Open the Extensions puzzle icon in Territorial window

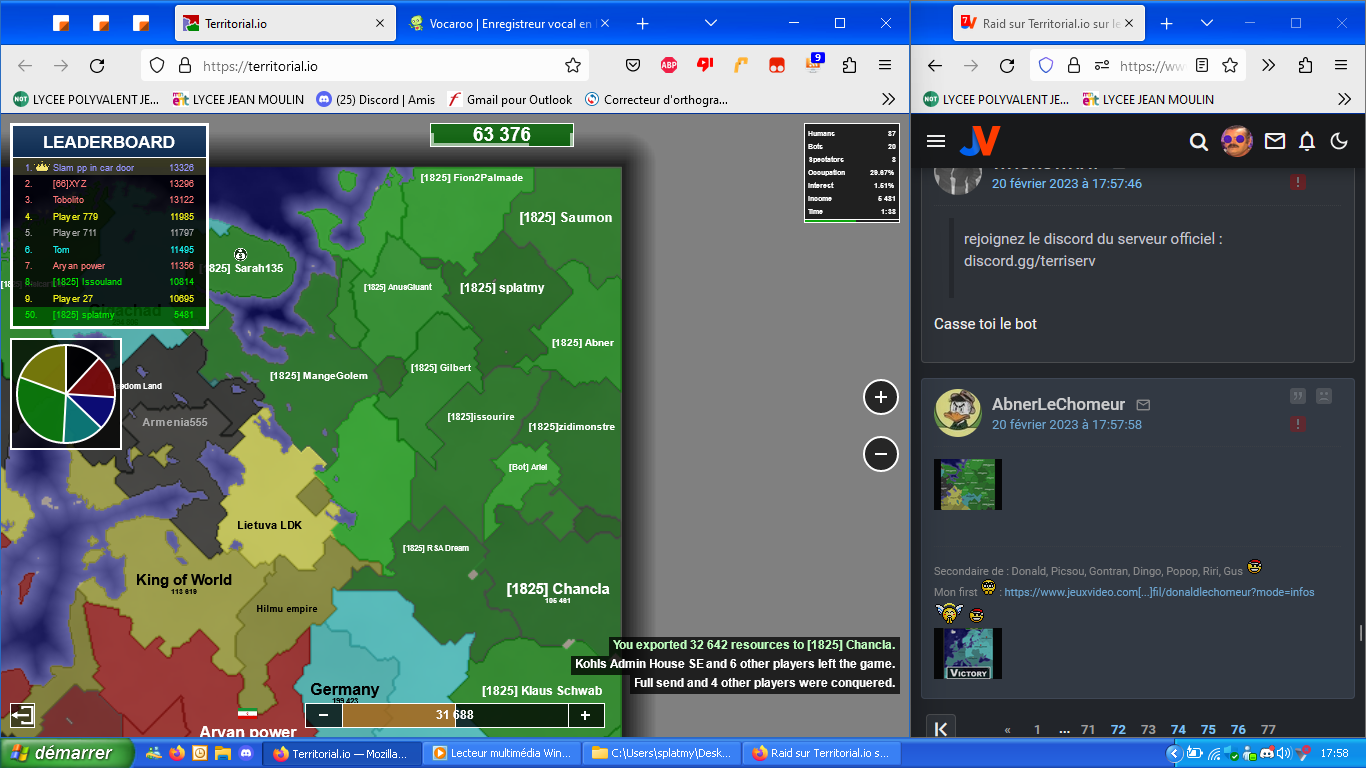click(x=849, y=66)
